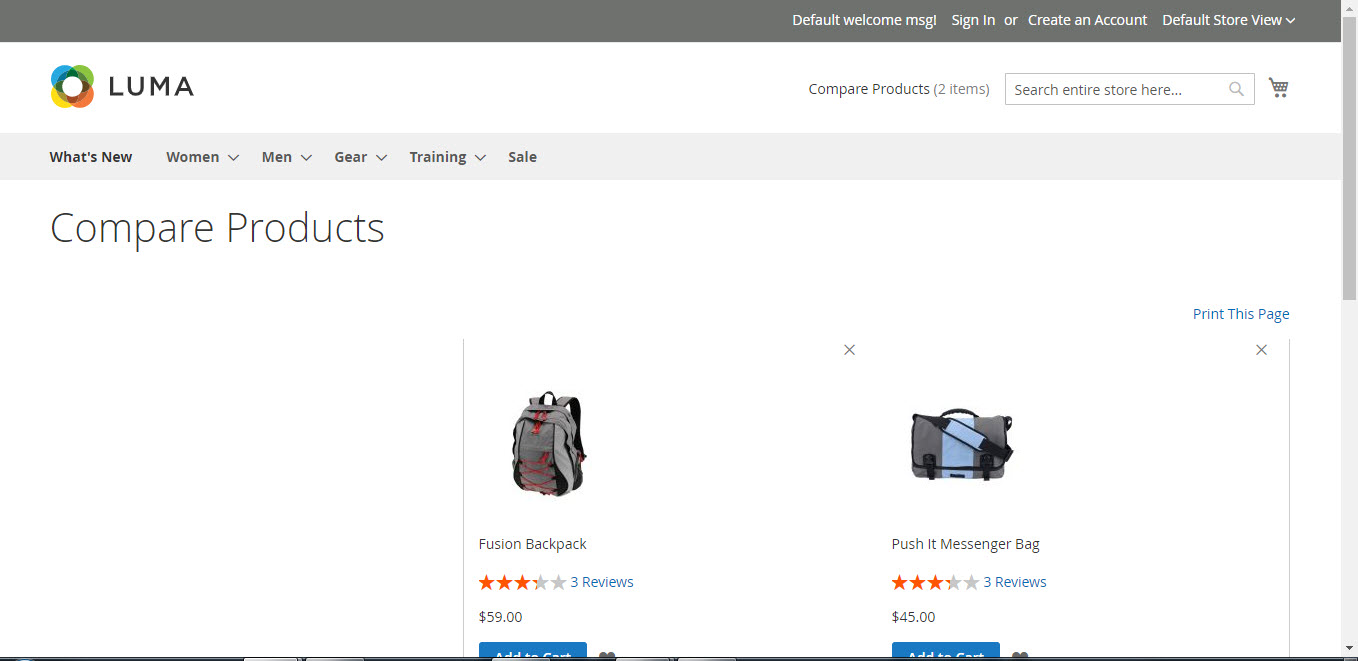This screenshot has height=661, width=1358.
Task: Expand the Women navigation dropdown
Action: pyautogui.click(x=193, y=156)
